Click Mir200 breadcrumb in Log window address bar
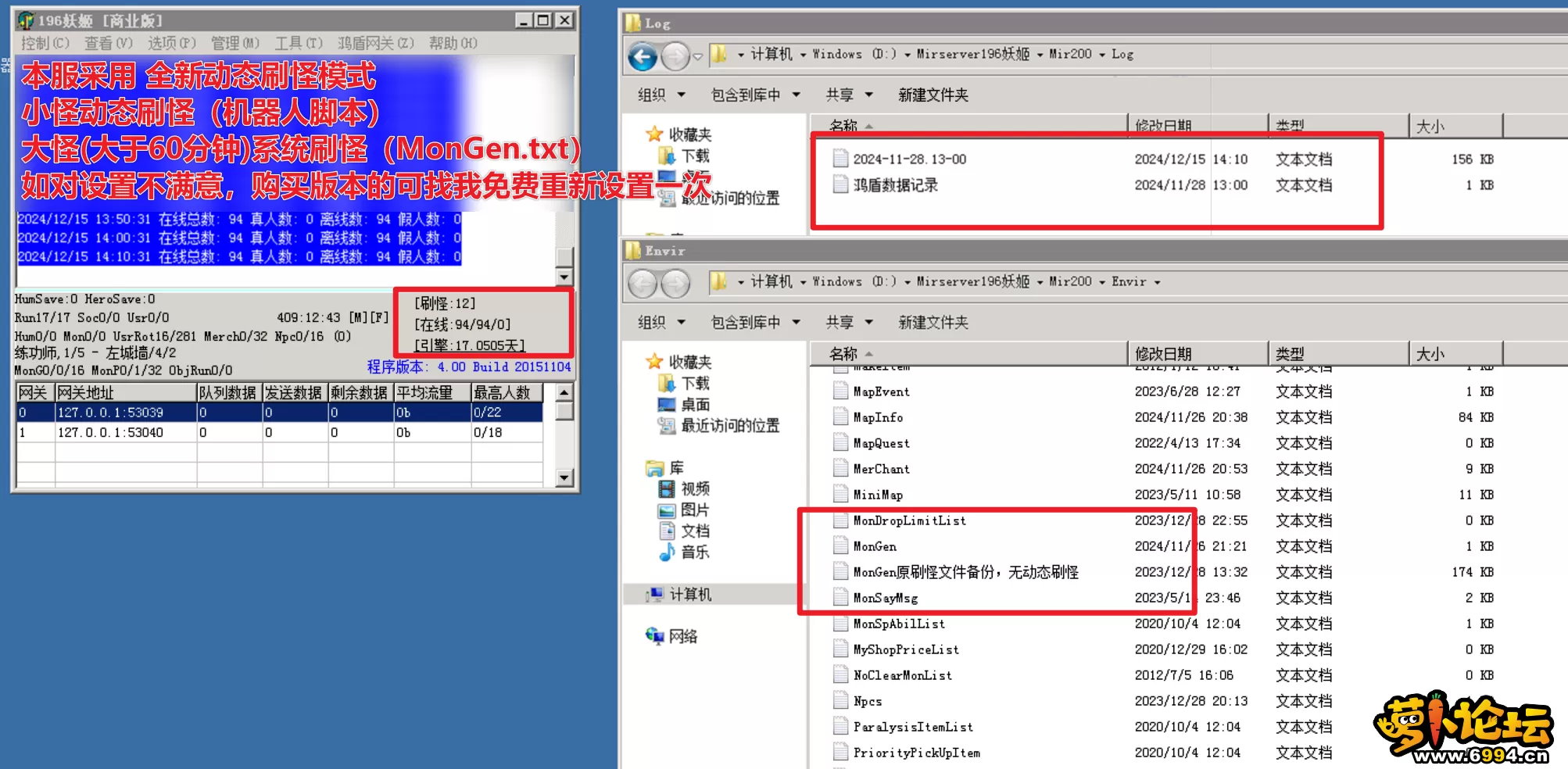Image resolution: width=1568 pixels, height=769 pixels. point(1070,54)
